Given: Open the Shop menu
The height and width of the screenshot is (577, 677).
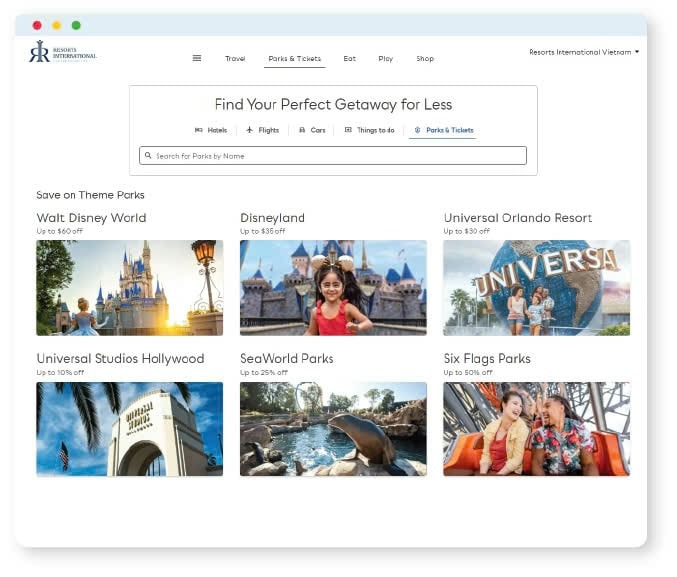Looking at the screenshot, I should coord(425,58).
